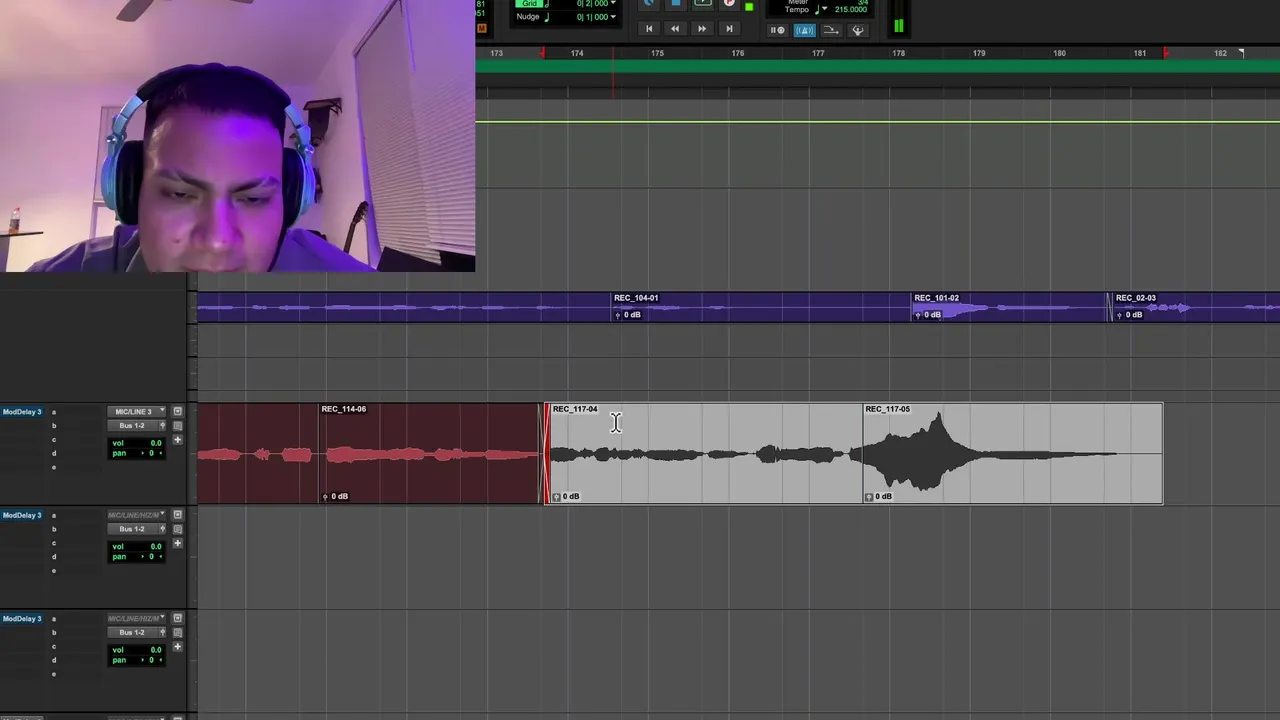Toggle the Tempo Ruler Enable conductor button

857,30
